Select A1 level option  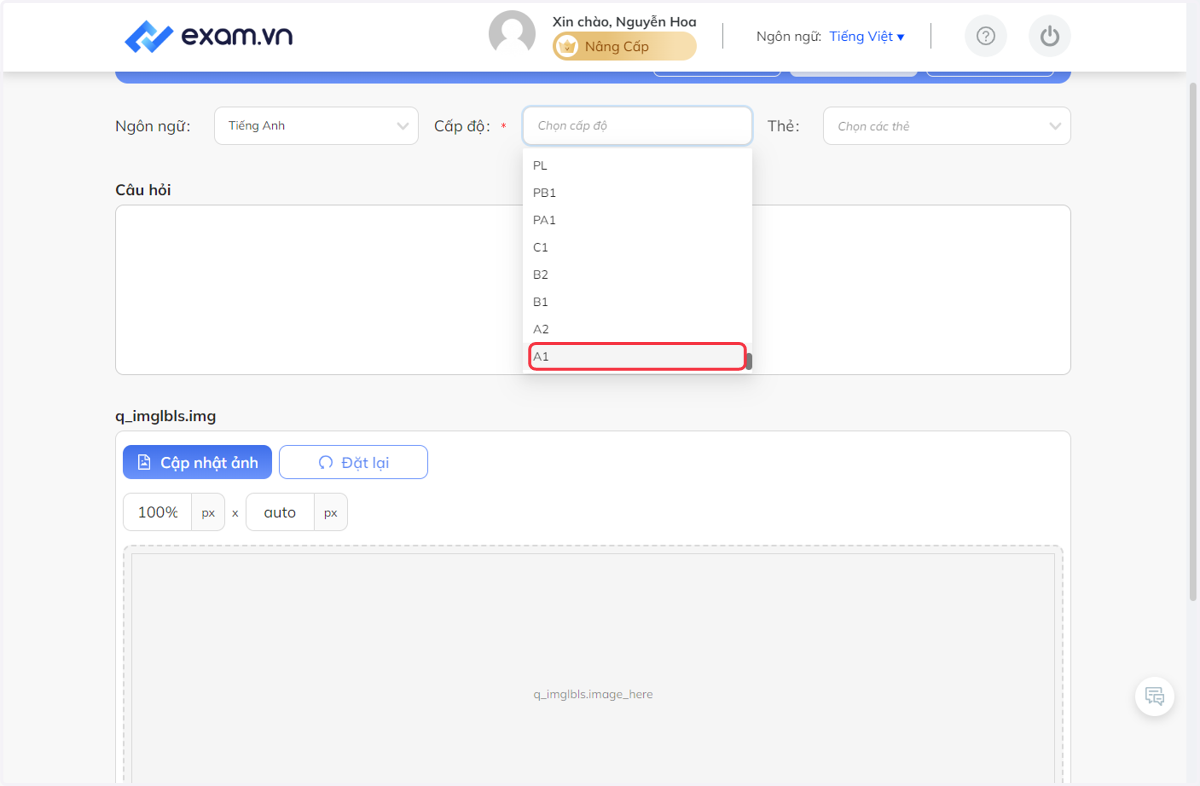[637, 357]
